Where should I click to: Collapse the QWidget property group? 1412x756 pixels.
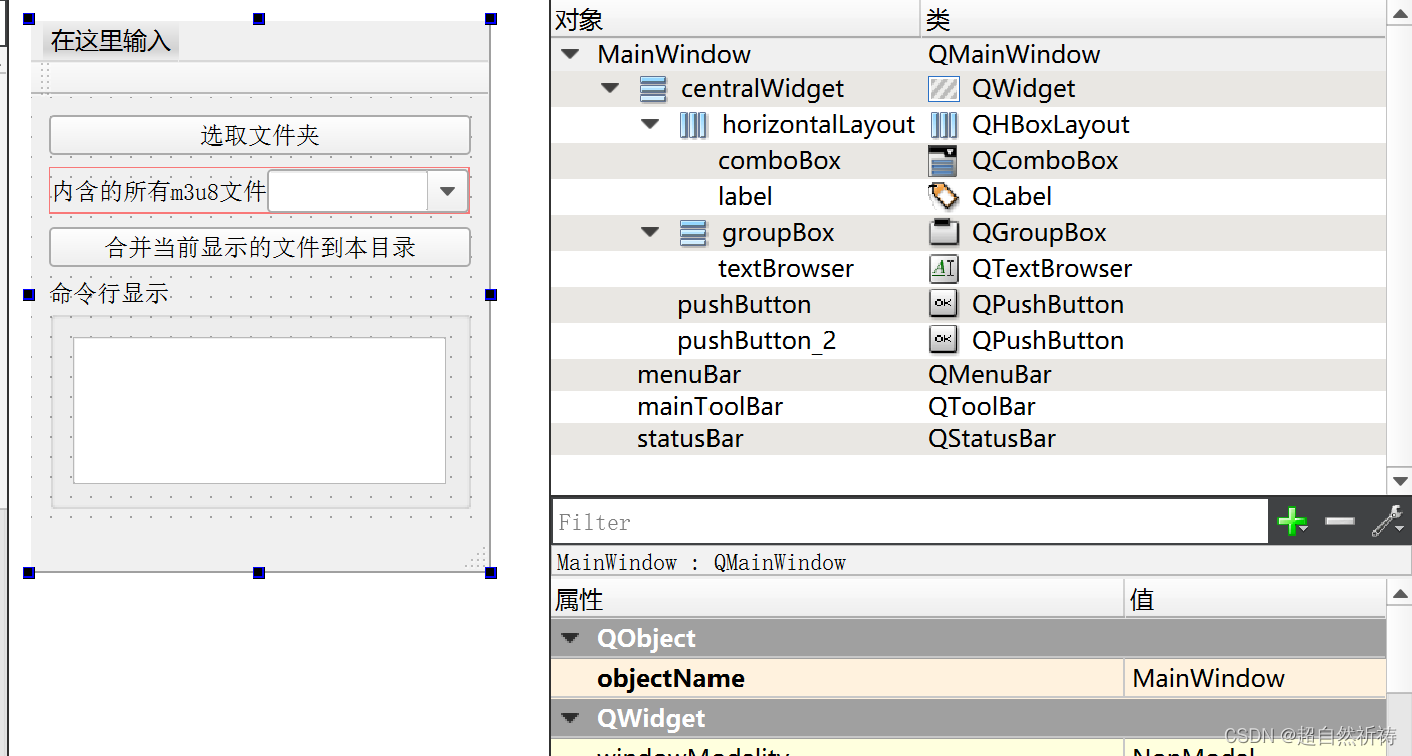[x=570, y=718]
